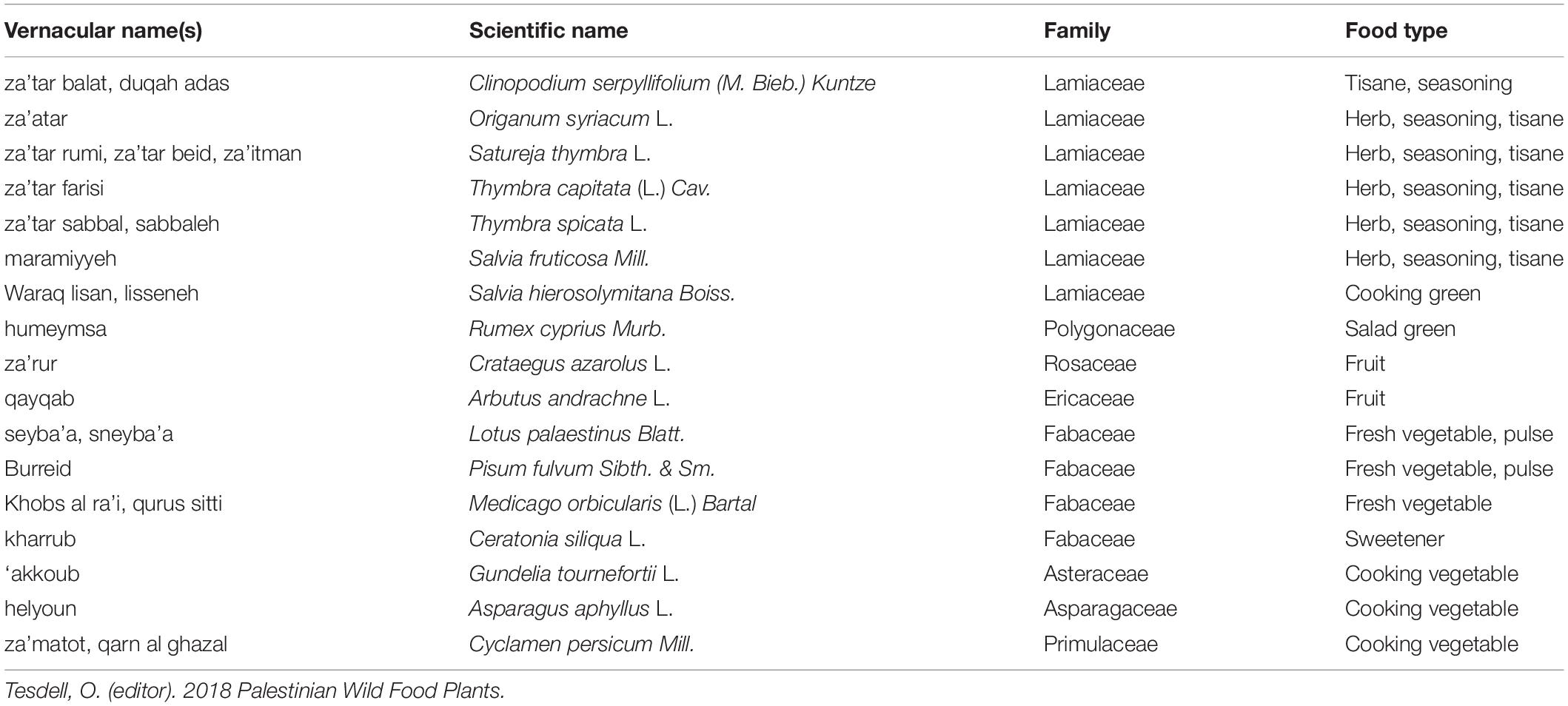Select the za'tar balat, duqah adas cell
The image size is (1568, 706).
[116, 84]
